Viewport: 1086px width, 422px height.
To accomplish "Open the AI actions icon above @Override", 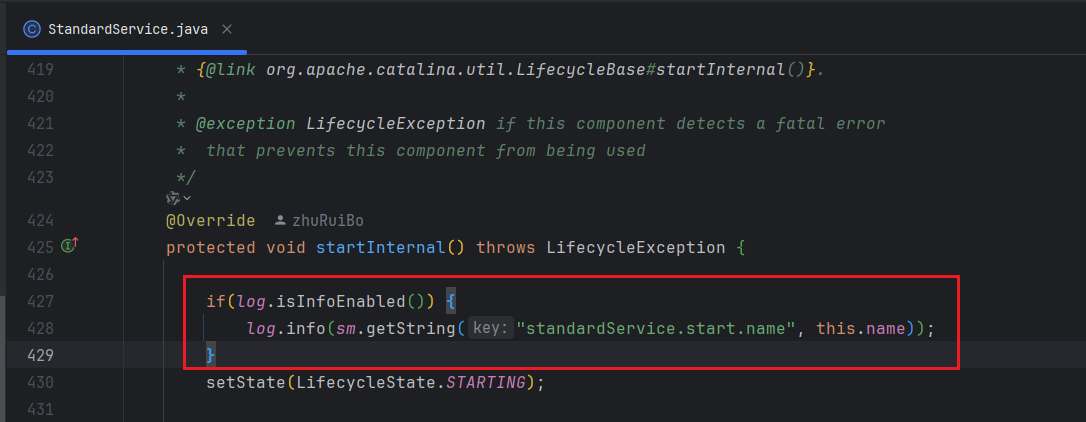I will pyautogui.click(x=172, y=198).
